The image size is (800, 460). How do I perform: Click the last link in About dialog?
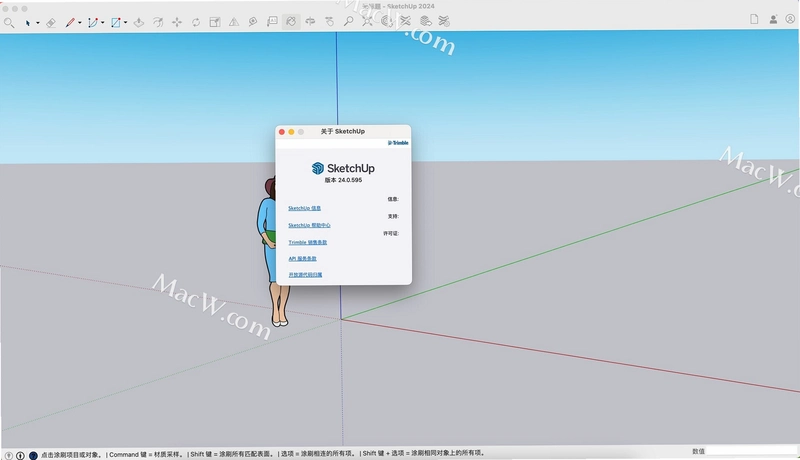305,275
